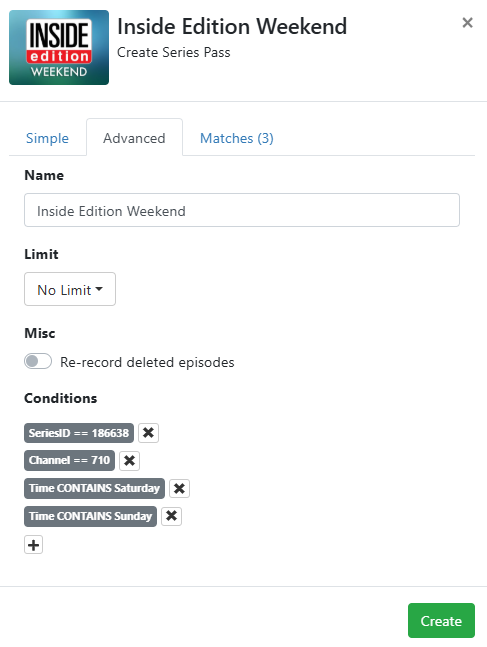The width and height of the screenshot is (487, 647).
Task: Toggle Re-record deleted episodes switch
Action: click(x=38, y=361)
